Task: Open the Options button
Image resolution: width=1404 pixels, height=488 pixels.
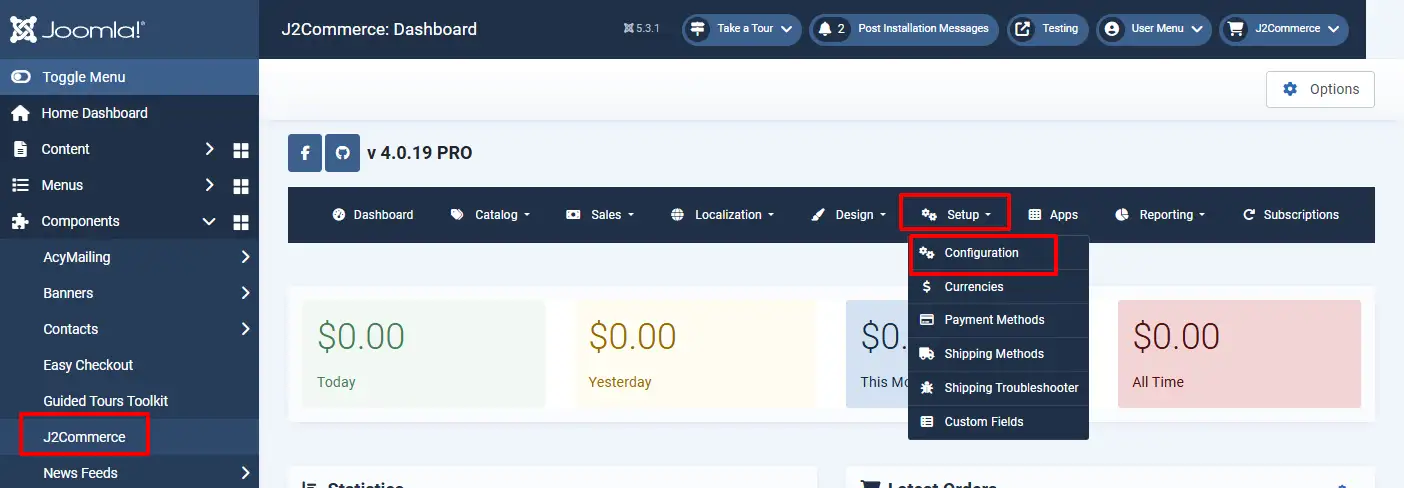Action: (1320, 89)
